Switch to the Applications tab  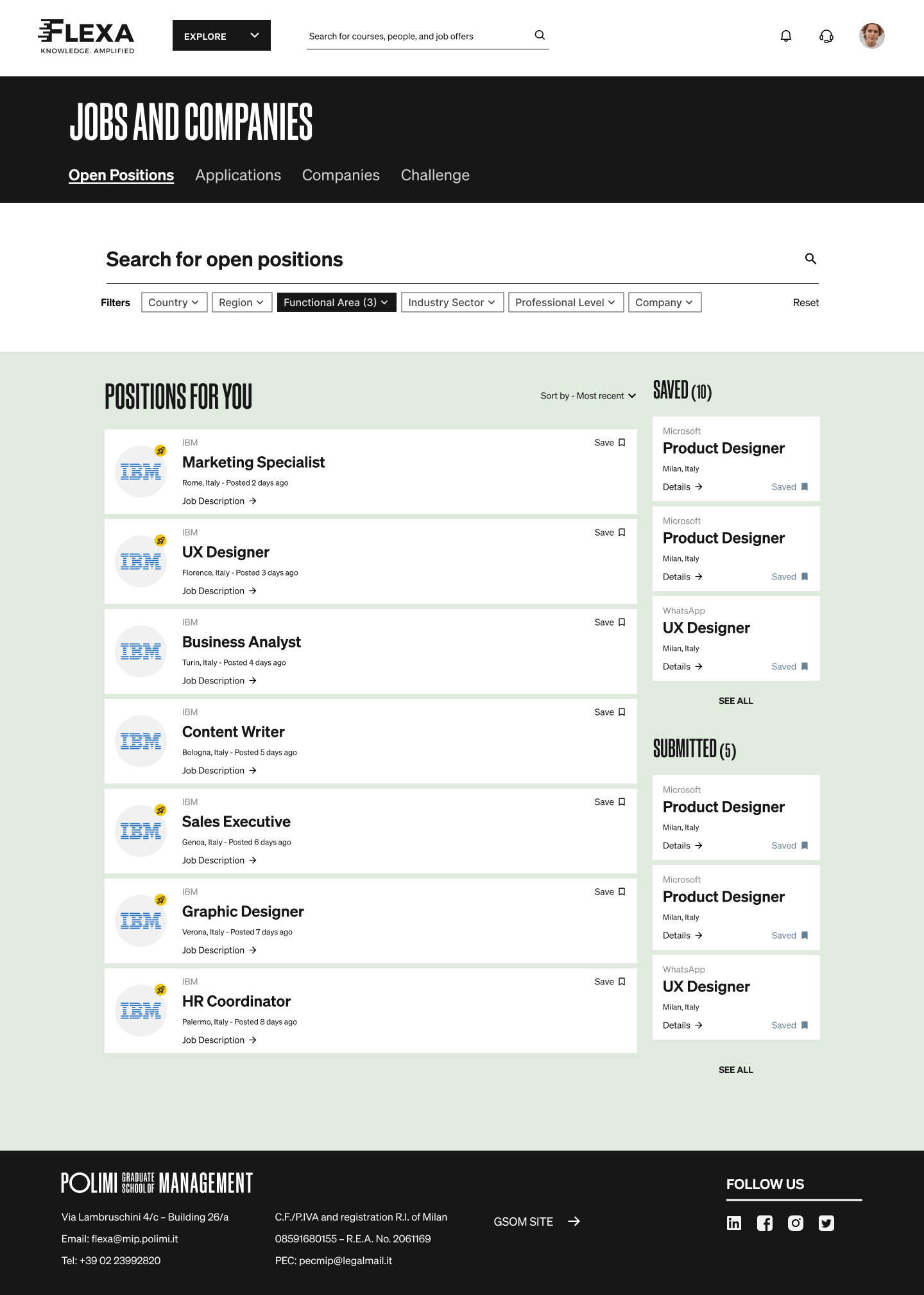click(x=238, y=175)
